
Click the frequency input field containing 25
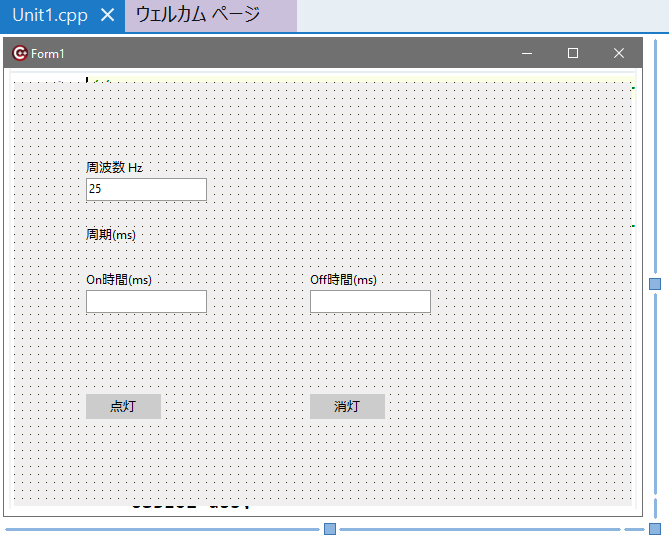146,189
